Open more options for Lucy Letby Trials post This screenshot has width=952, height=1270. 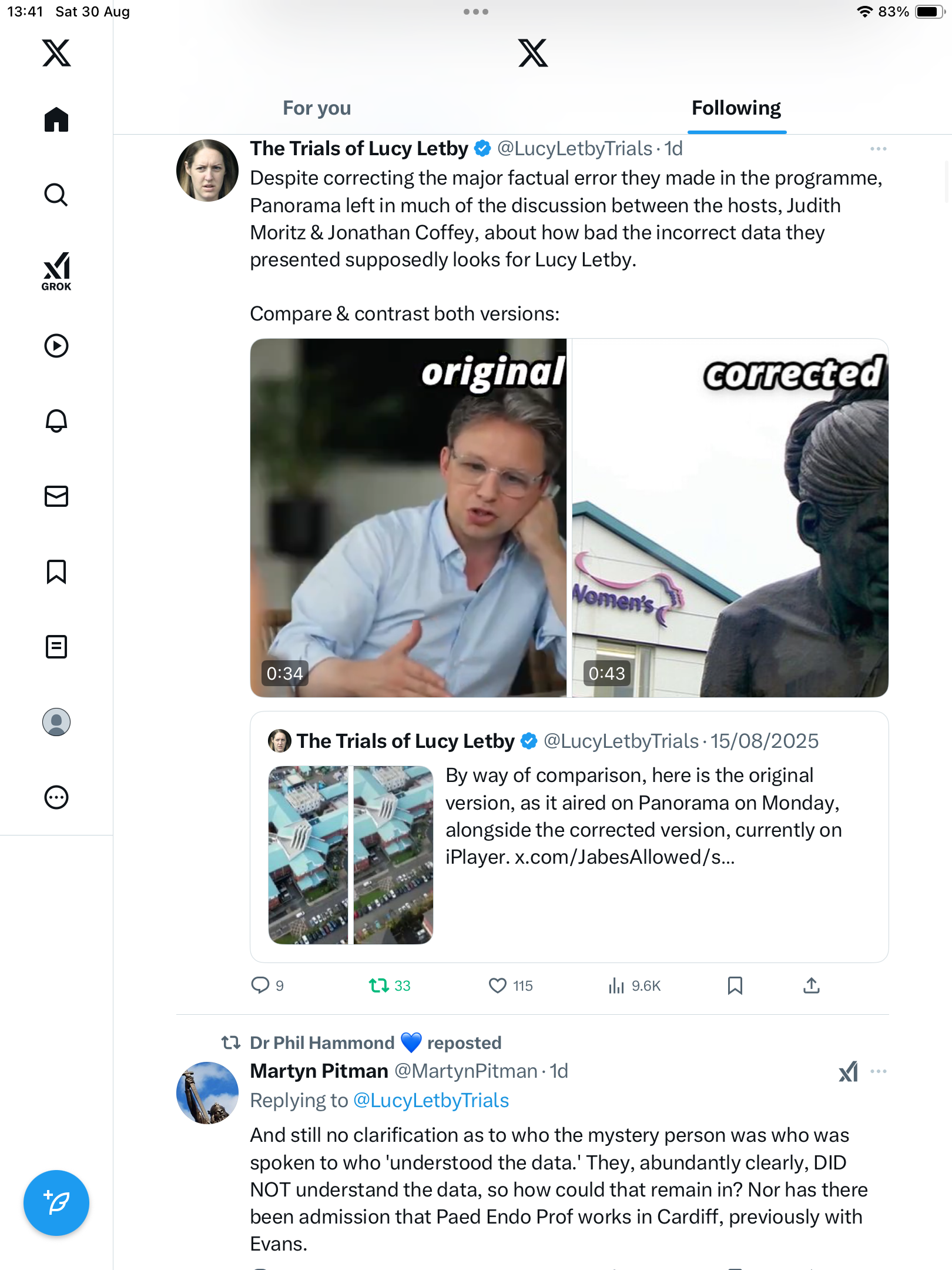click(878, 149)
